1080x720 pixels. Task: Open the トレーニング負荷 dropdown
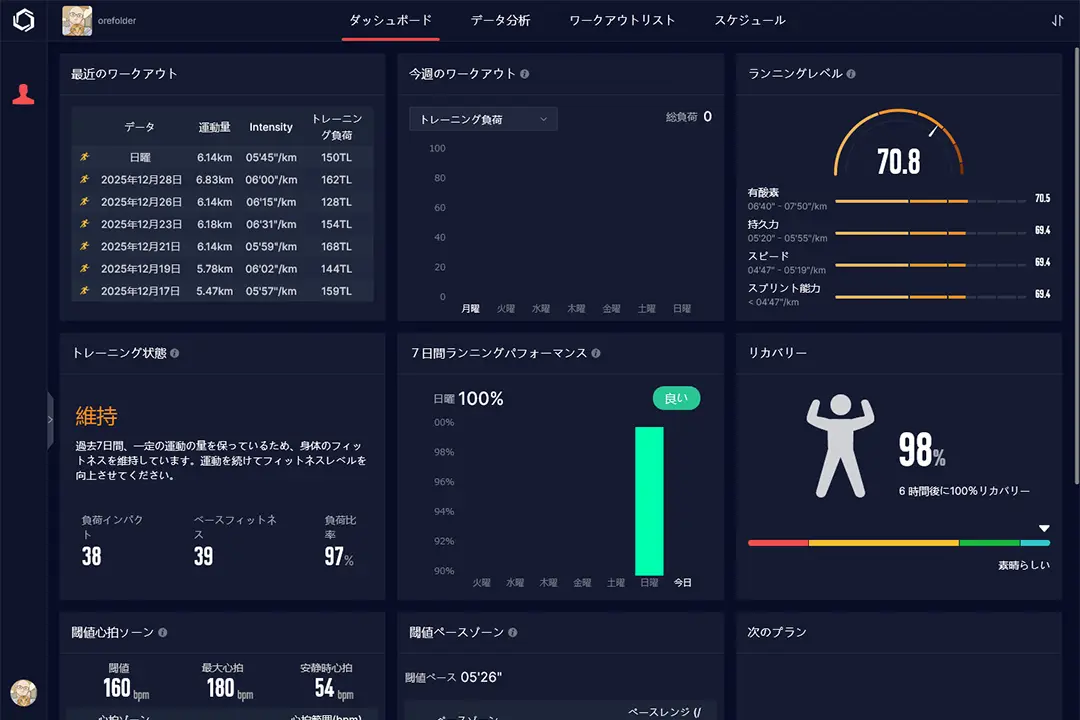coord(483,119)
